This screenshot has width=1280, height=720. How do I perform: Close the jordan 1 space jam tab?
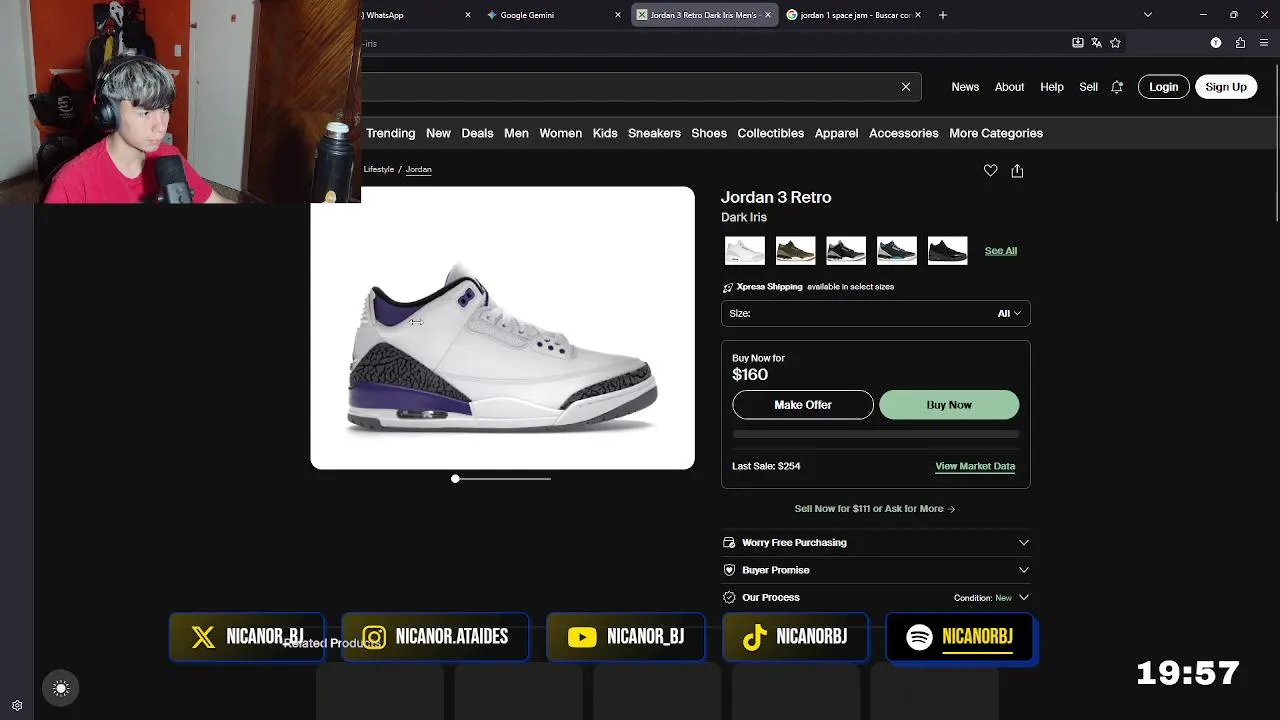(x=918, y=15)
